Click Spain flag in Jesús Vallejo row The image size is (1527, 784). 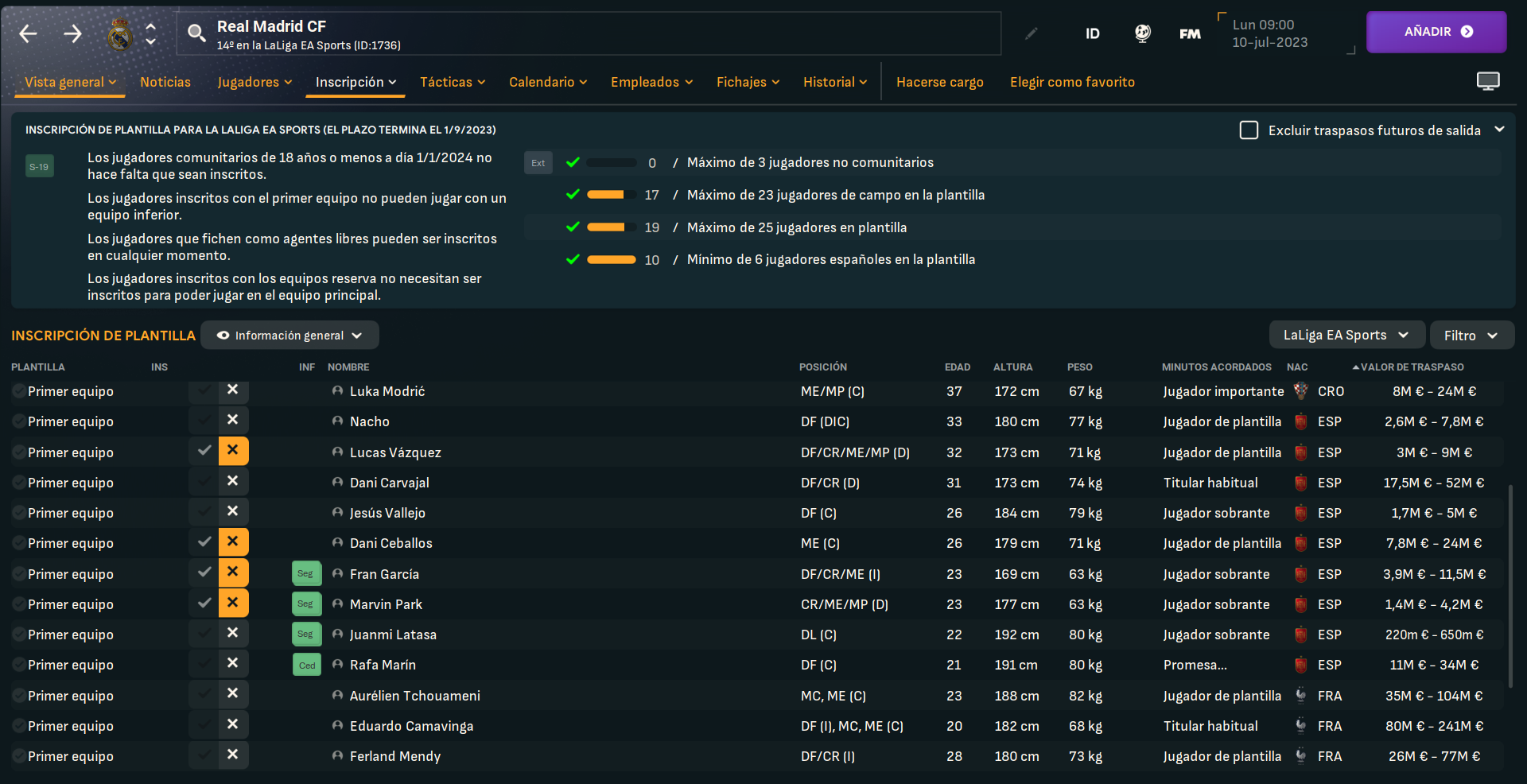tap(1301, 513)
